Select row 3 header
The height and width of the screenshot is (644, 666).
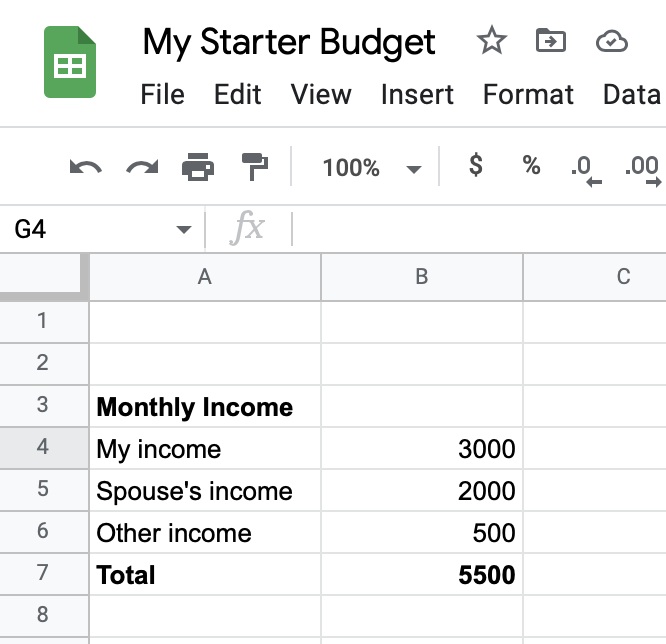(x=44, y=406)
